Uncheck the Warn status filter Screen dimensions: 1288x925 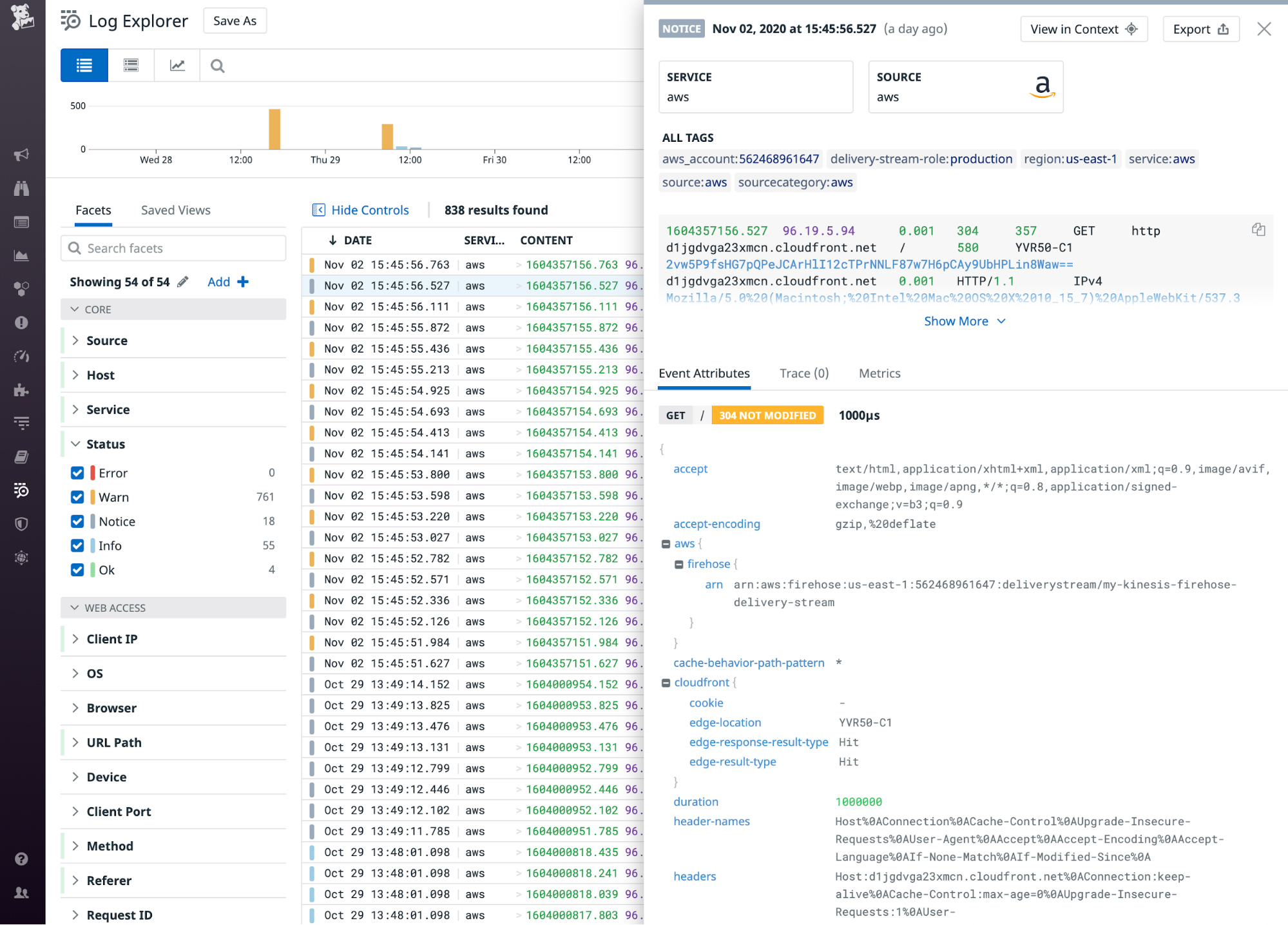tap(77, 497)
